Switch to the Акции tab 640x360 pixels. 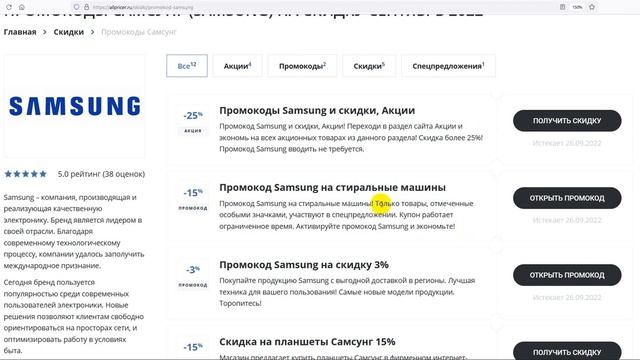pyautogui.click(x=238, y=66)
